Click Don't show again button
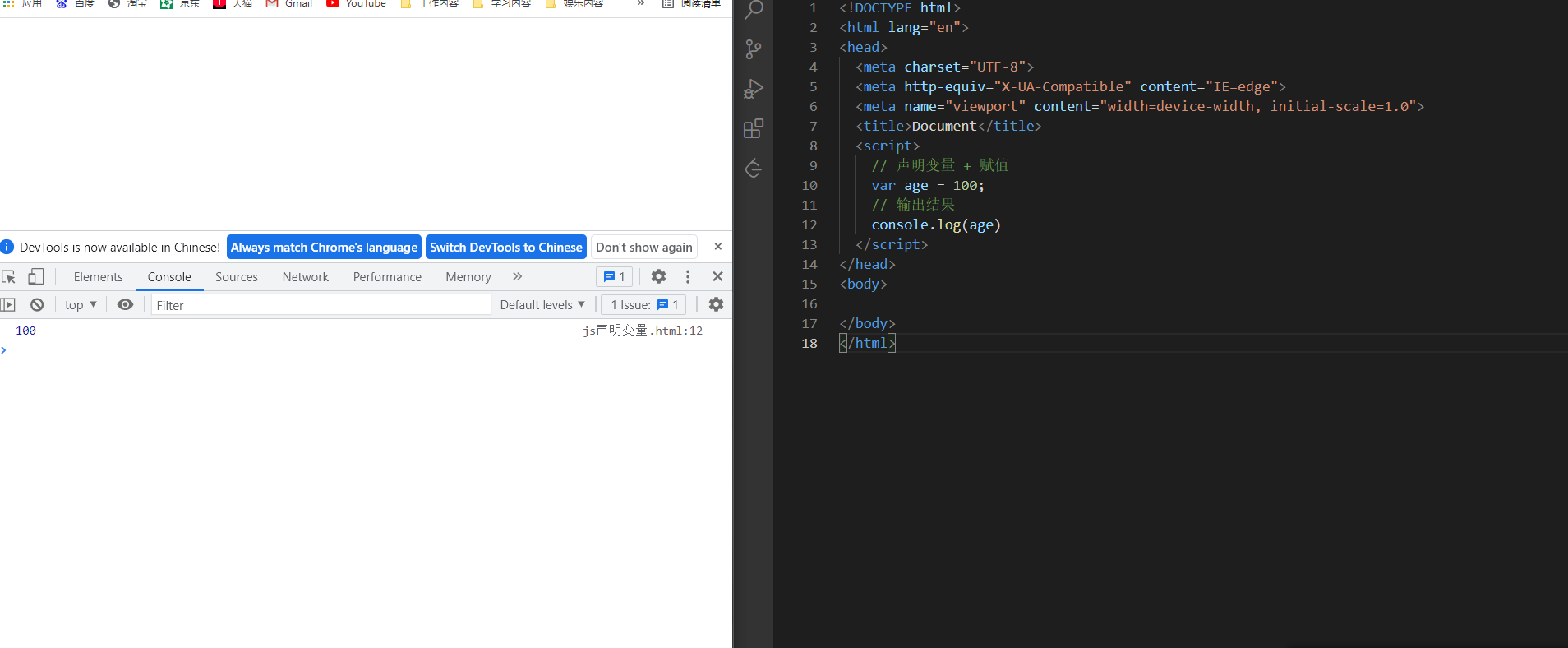Viewport: 1568px width, 648px height. click(644, 248)
